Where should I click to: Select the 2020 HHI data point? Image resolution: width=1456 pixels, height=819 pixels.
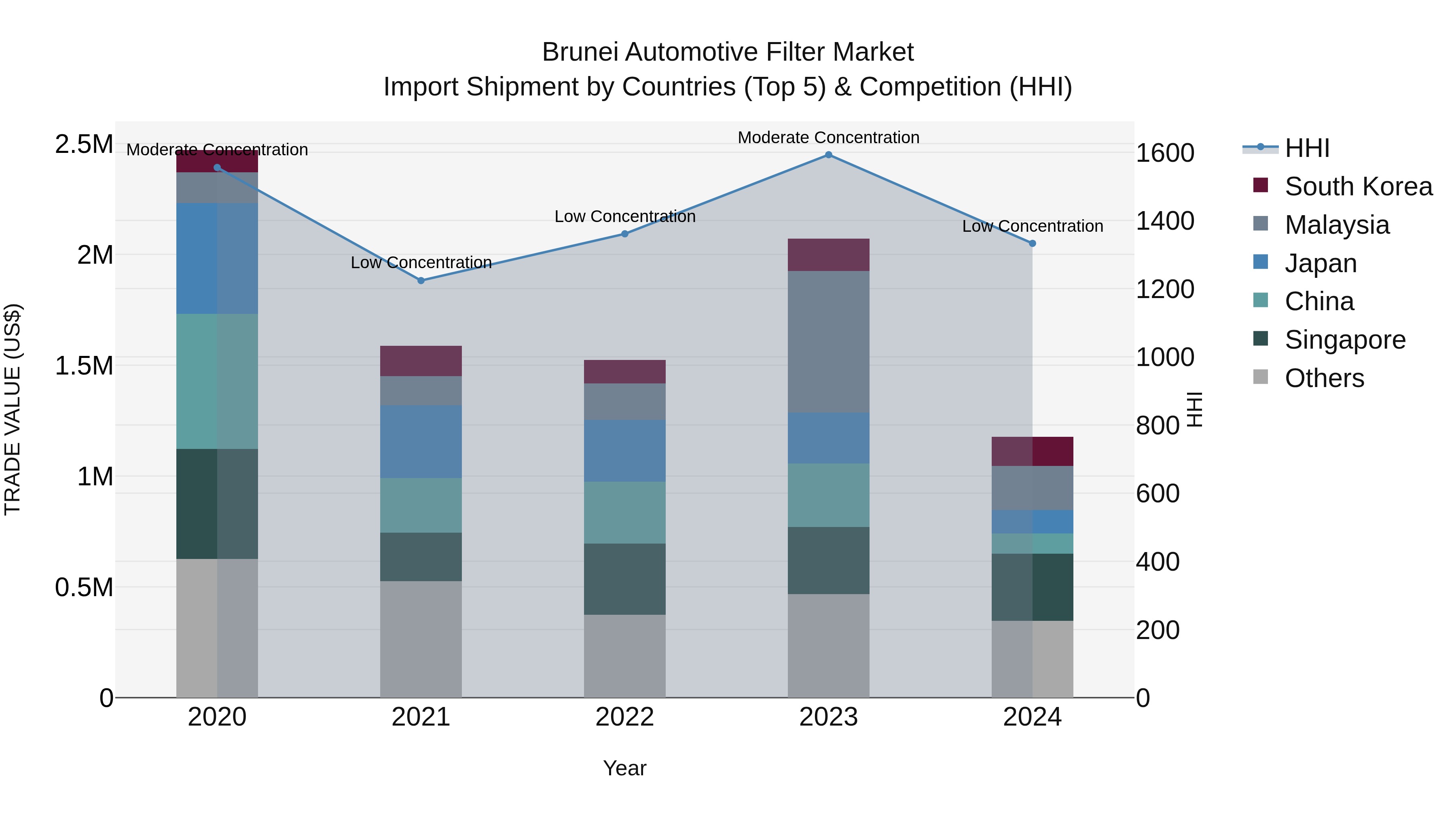coord(217,167)
